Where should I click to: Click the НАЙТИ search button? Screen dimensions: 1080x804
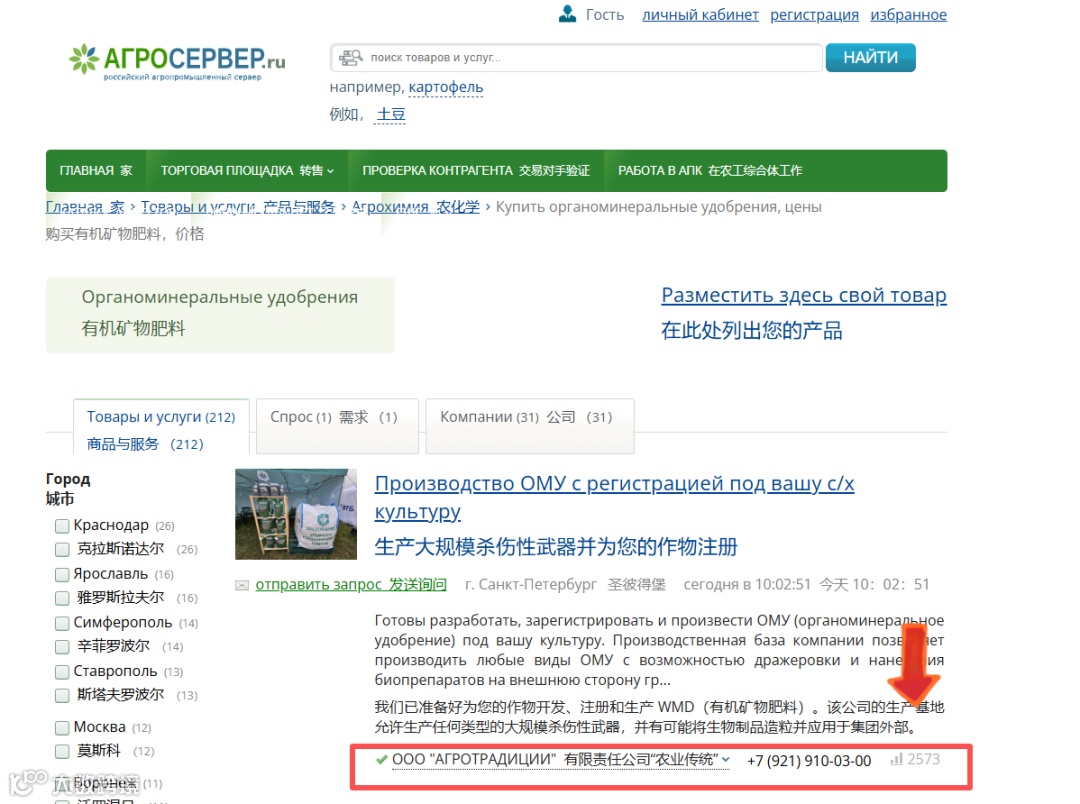(x=871, y=58)
